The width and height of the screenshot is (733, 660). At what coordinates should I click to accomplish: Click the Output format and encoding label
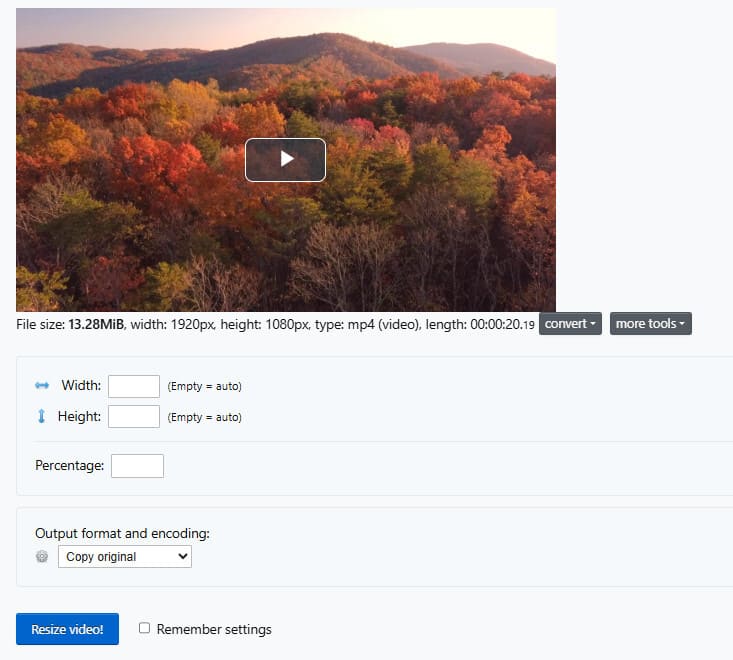pyautogui.click(x=122, y=533)
